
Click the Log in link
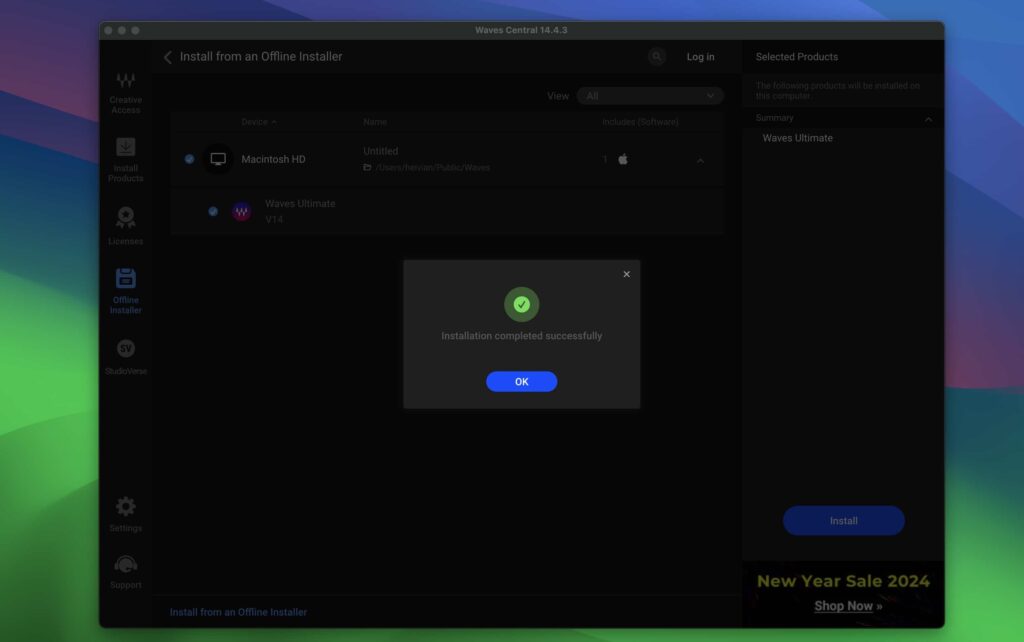click(700, 57)
